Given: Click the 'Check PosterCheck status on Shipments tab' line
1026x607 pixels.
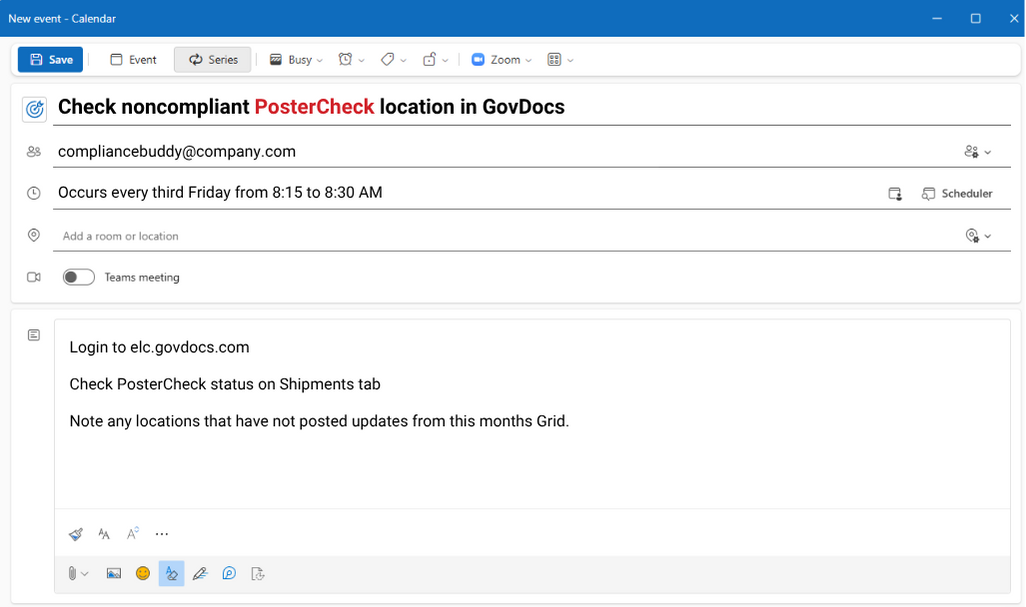Looking at the screenshot, I should point(224,384).
